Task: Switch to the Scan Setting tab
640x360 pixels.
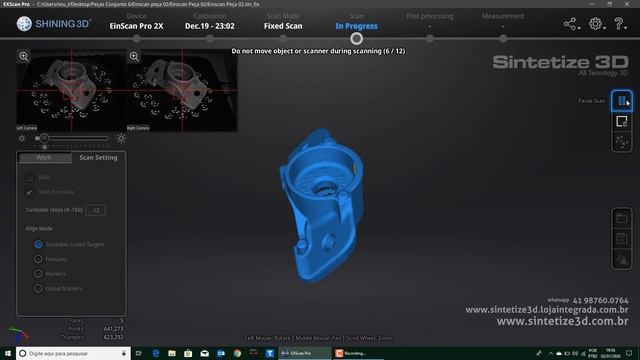Action: [x=98, y=158]
